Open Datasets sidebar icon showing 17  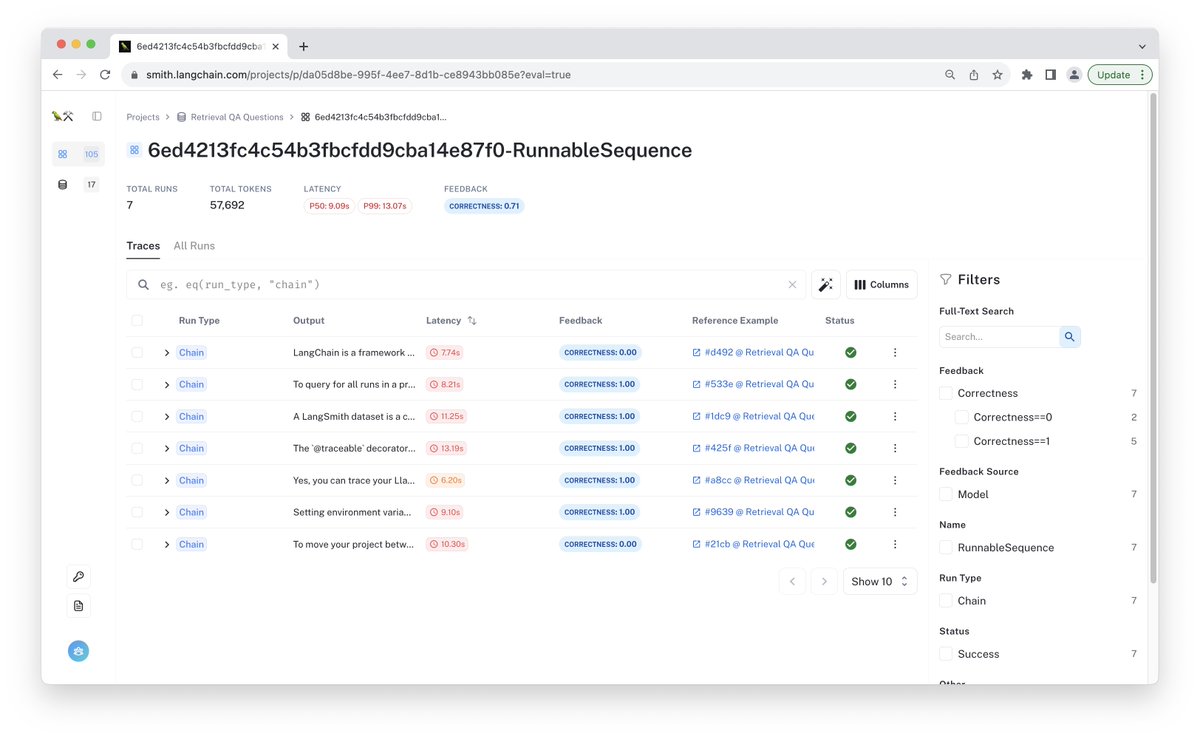pyautogui.click(x=78, y=184)
